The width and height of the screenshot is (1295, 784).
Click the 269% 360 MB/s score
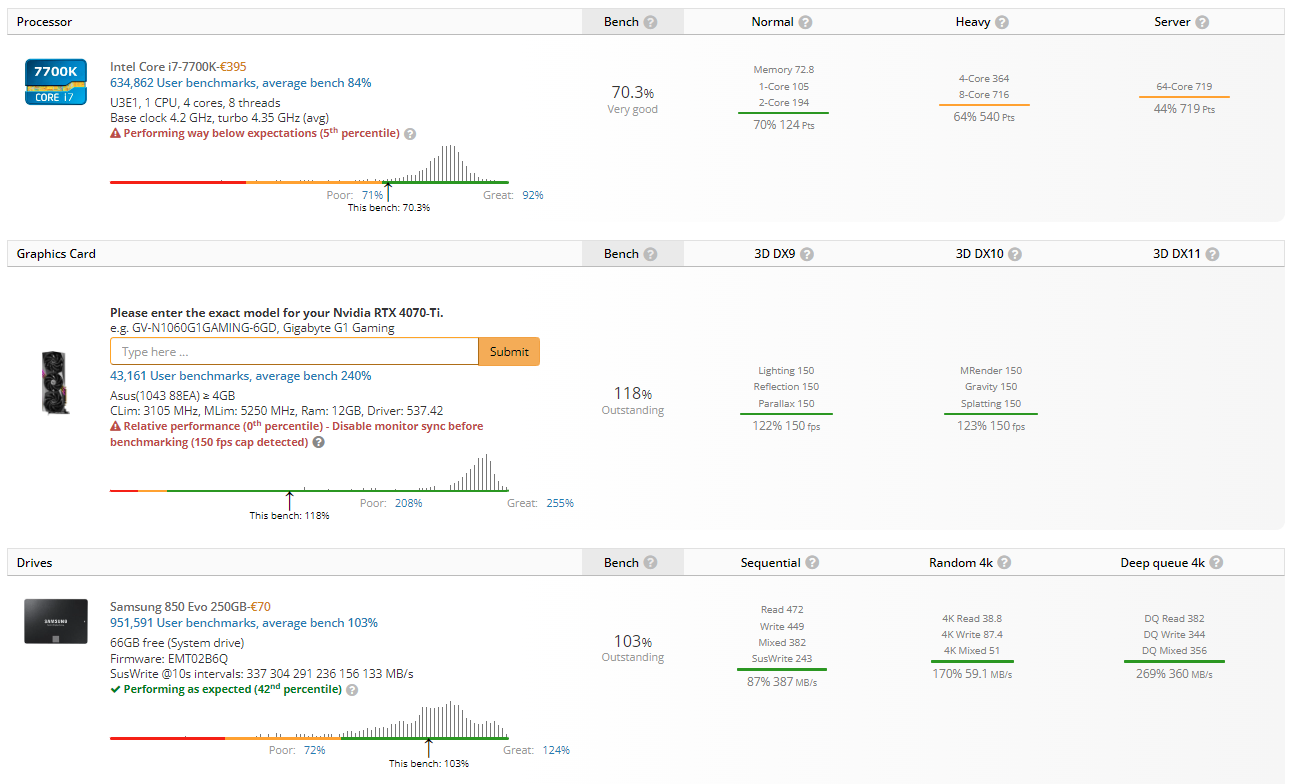1174,674
